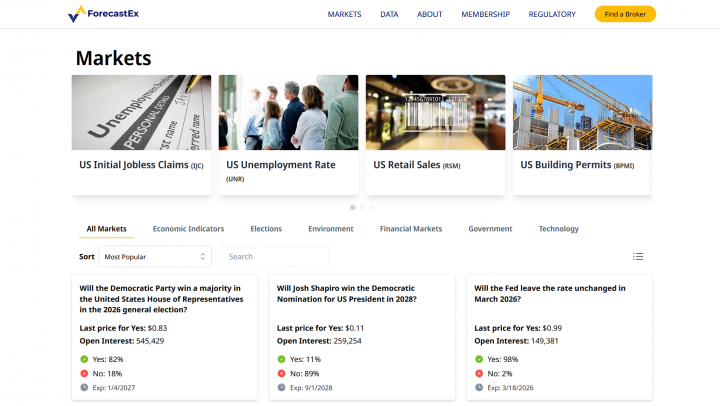
Task: Open the Sort dropdown showing Most Popular
Action: [155, 257]
